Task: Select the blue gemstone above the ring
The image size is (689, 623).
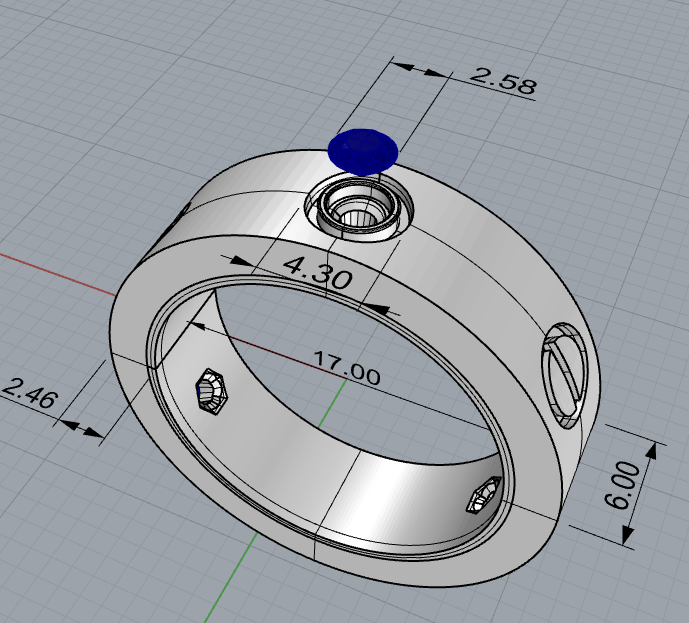Action: (x=363, y=151)
